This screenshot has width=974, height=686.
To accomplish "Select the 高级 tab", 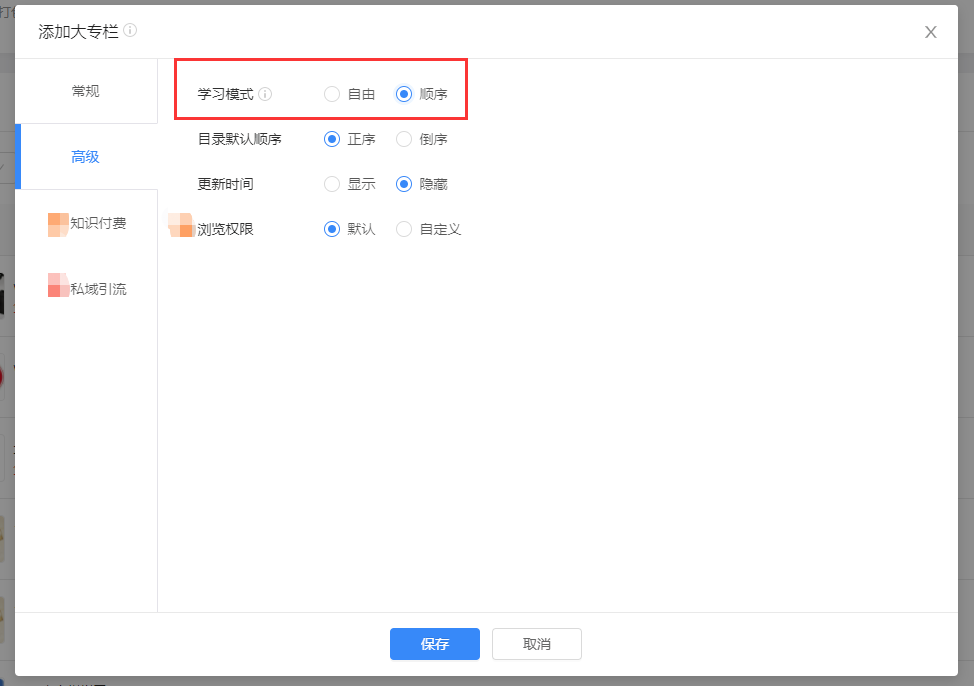I will coord(86,157).
